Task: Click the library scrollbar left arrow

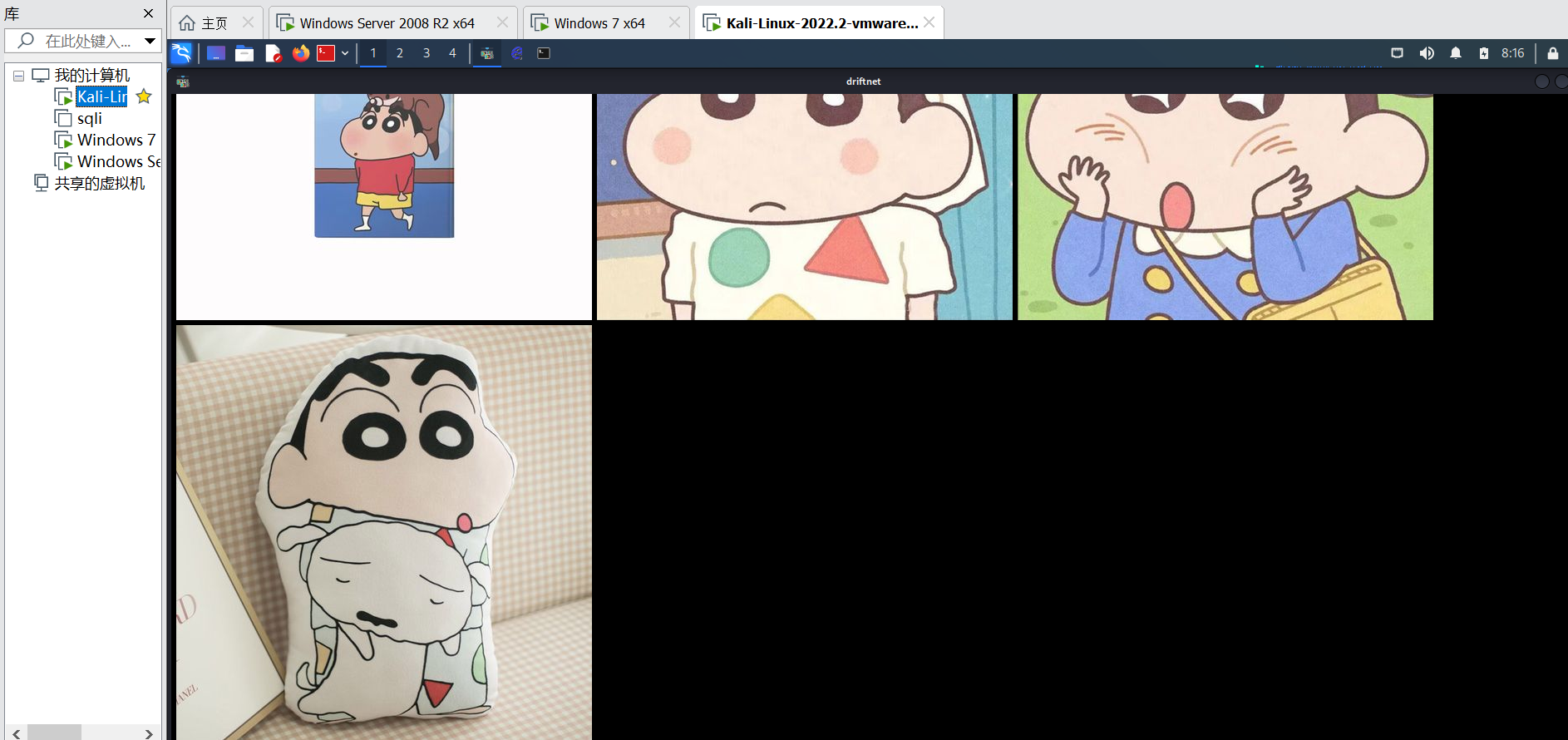Action: click(x=17, y=733)
